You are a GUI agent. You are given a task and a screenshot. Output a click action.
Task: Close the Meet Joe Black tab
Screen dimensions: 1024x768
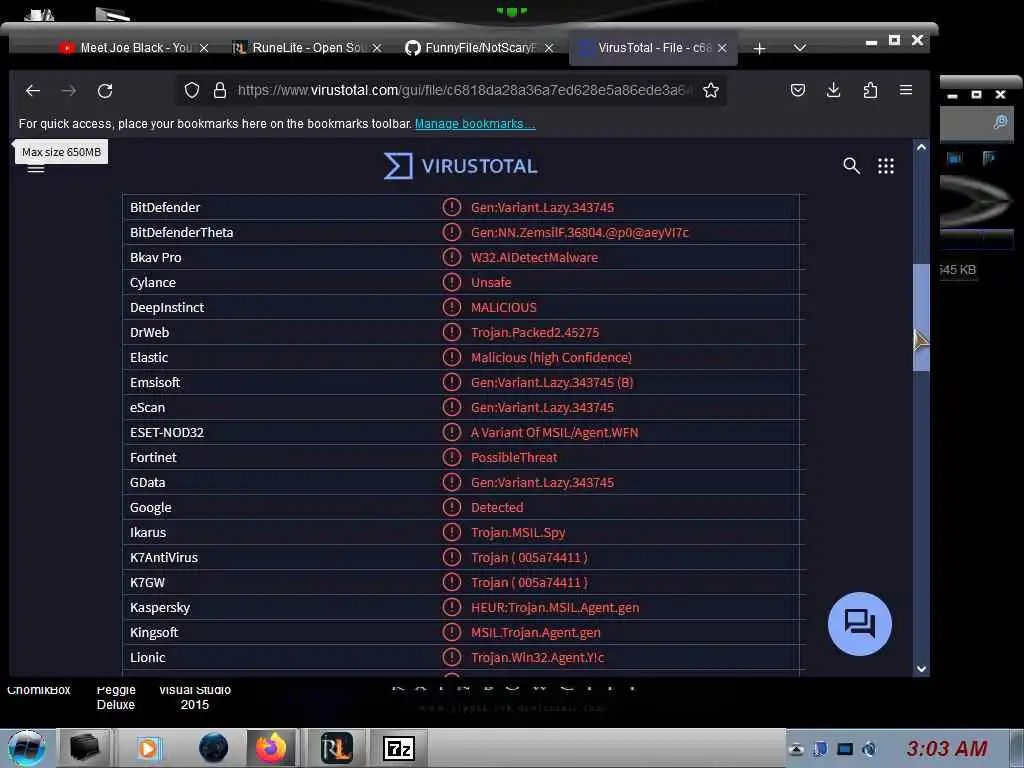pyautogui.click(x=204, y=48)
